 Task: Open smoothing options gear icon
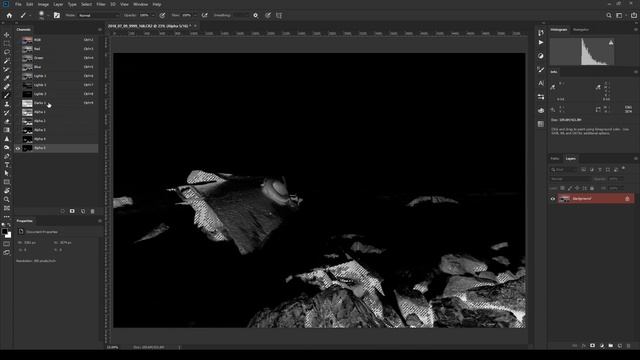pyautogui.click(x=256, y=16)
